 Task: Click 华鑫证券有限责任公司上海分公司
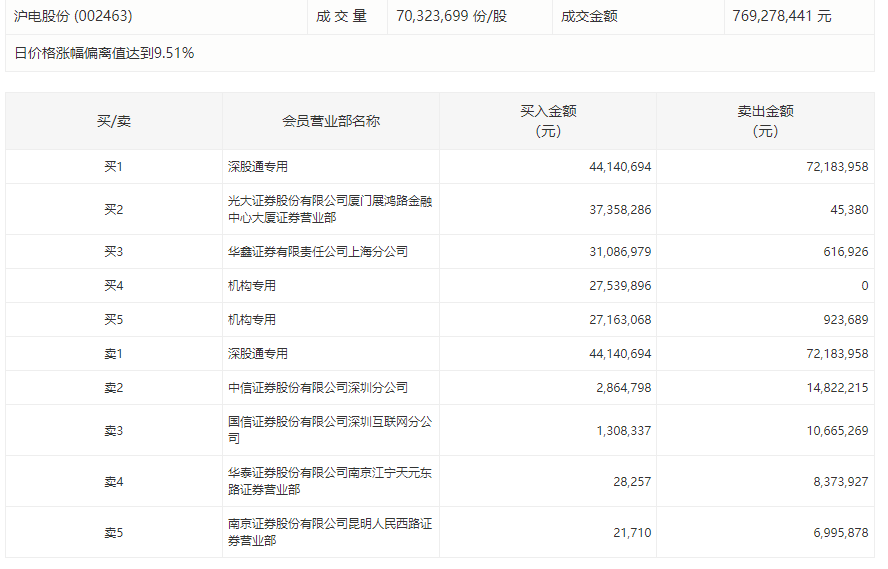[318, 251]
